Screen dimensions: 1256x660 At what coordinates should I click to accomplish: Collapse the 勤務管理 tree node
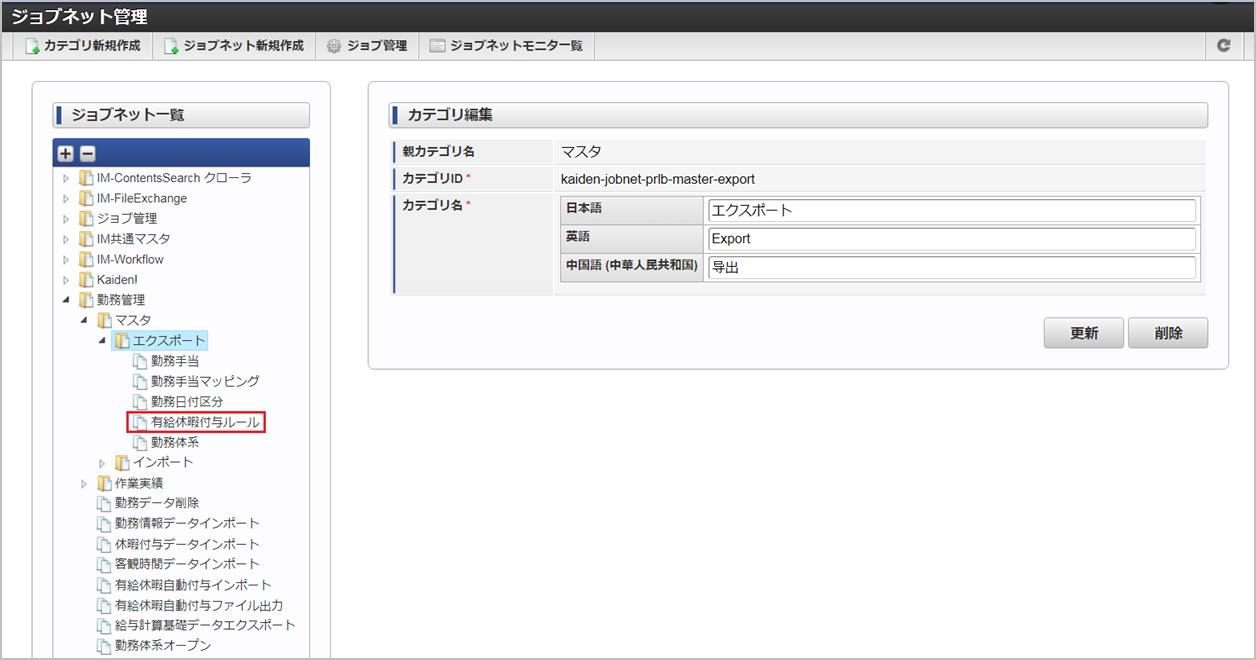pyautogui.click(x=67, y=300)
